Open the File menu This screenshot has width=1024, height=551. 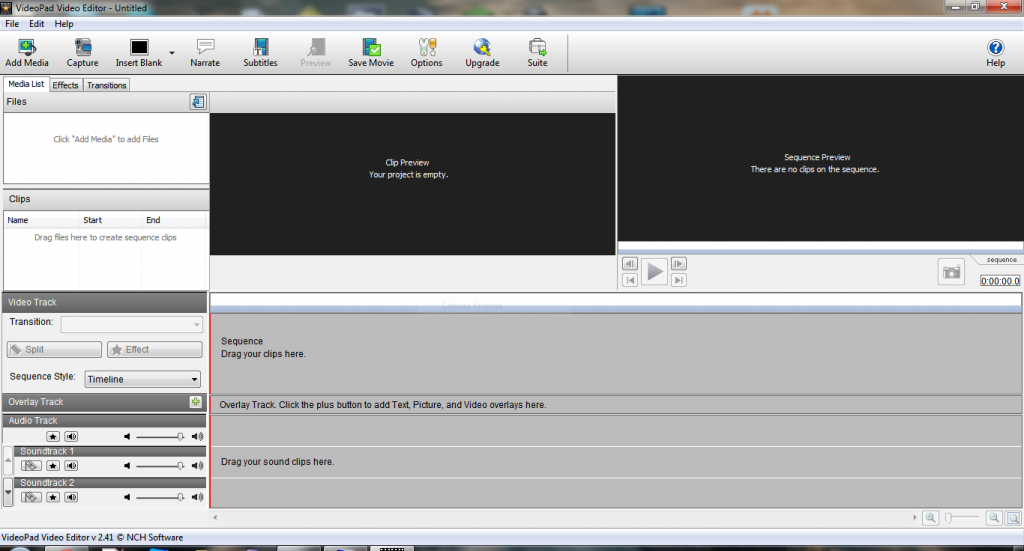coord(12,24)
